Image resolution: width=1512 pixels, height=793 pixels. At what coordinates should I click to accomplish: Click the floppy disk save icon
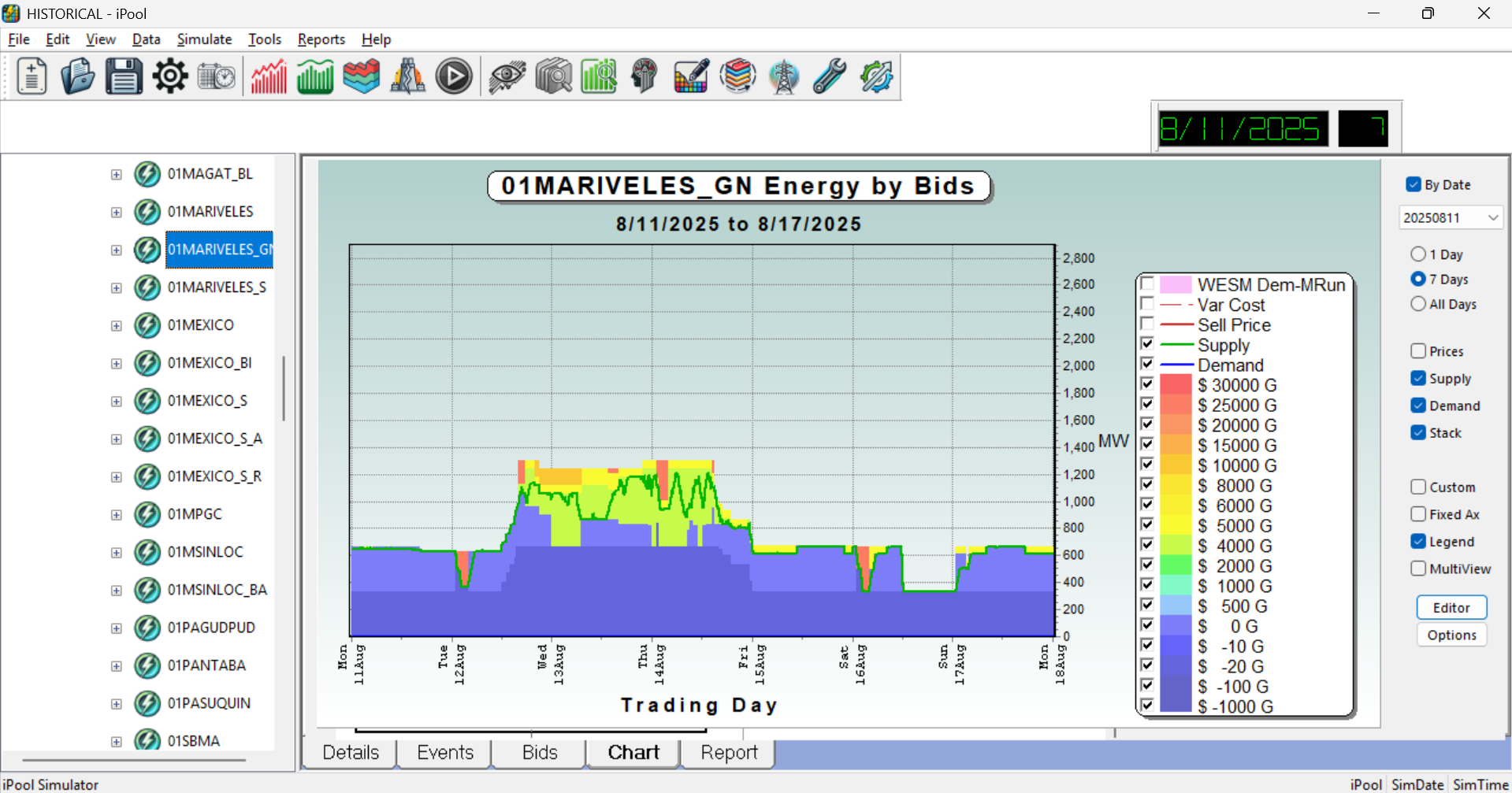(124, 77)
